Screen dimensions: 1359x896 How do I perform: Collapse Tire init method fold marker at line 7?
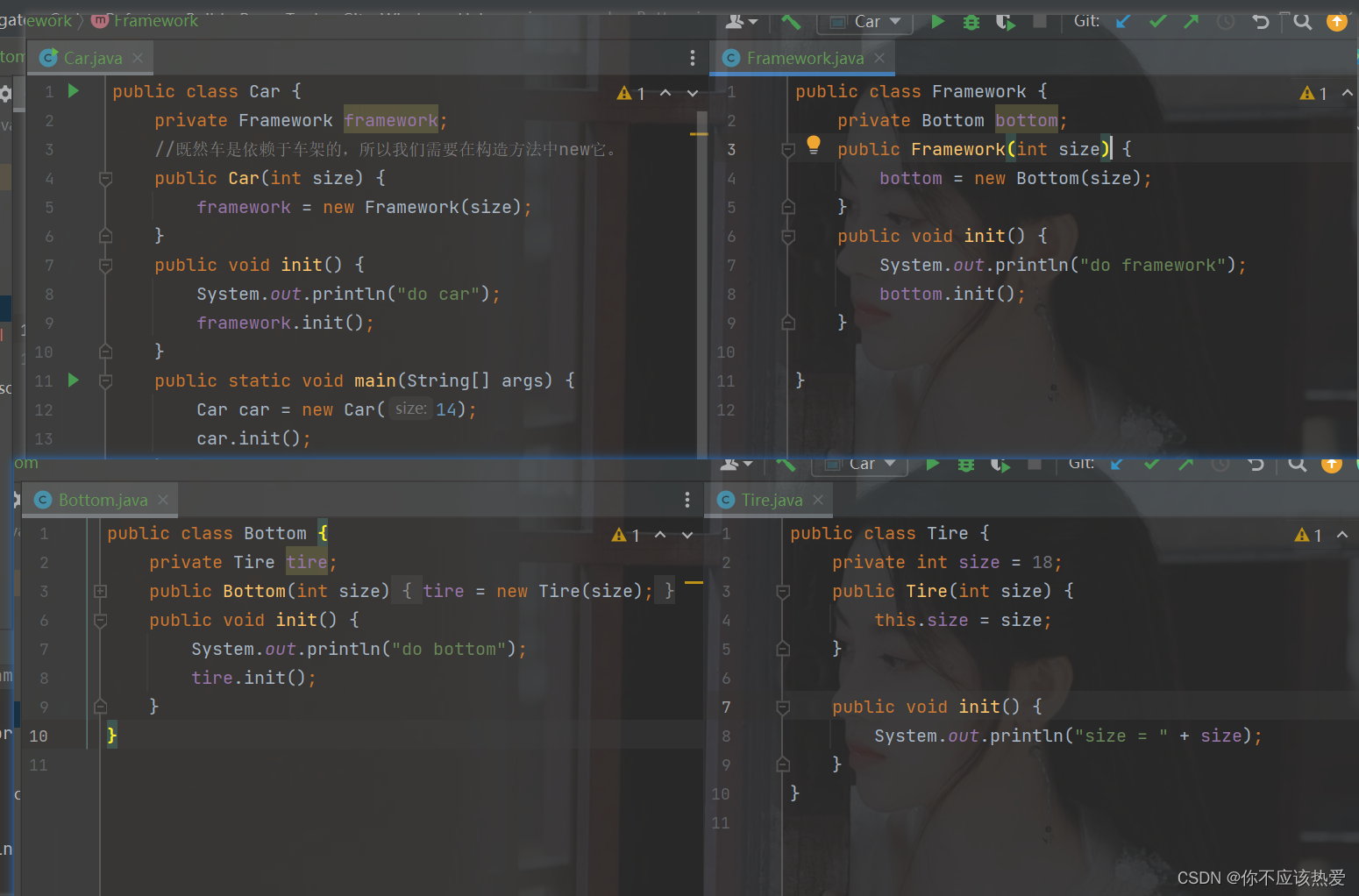(782, 708)
